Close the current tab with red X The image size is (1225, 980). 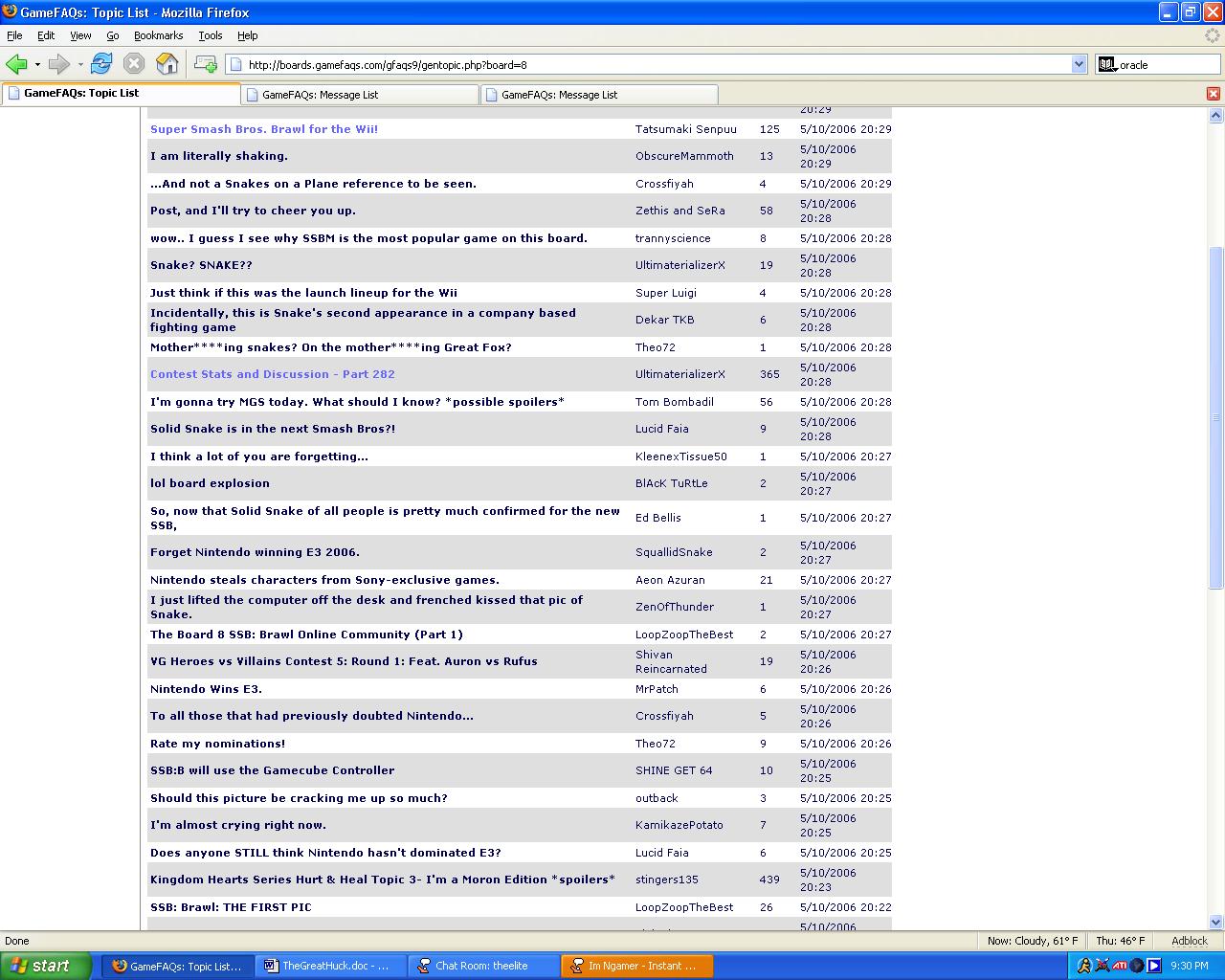pos(1214,94)
